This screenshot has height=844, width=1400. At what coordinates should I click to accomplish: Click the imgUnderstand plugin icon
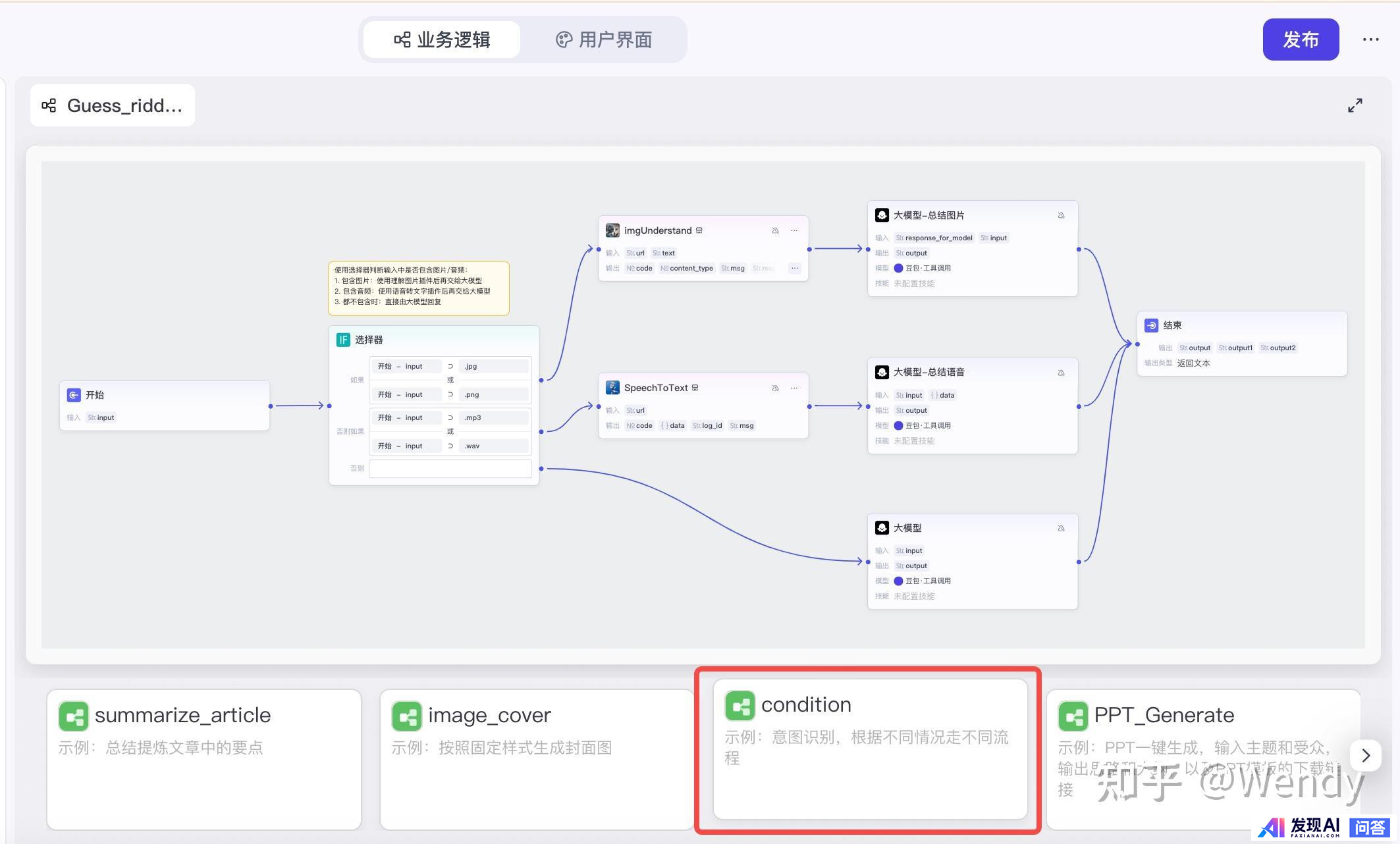(612, 230)
